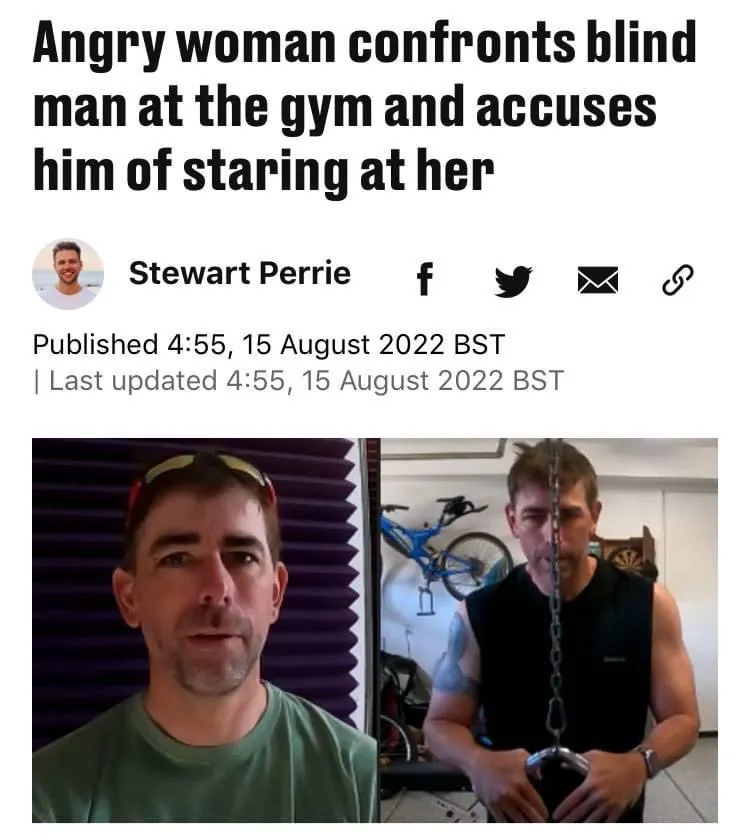
Task: Open the photo of man in green shirt
Action: click(206, 630)
